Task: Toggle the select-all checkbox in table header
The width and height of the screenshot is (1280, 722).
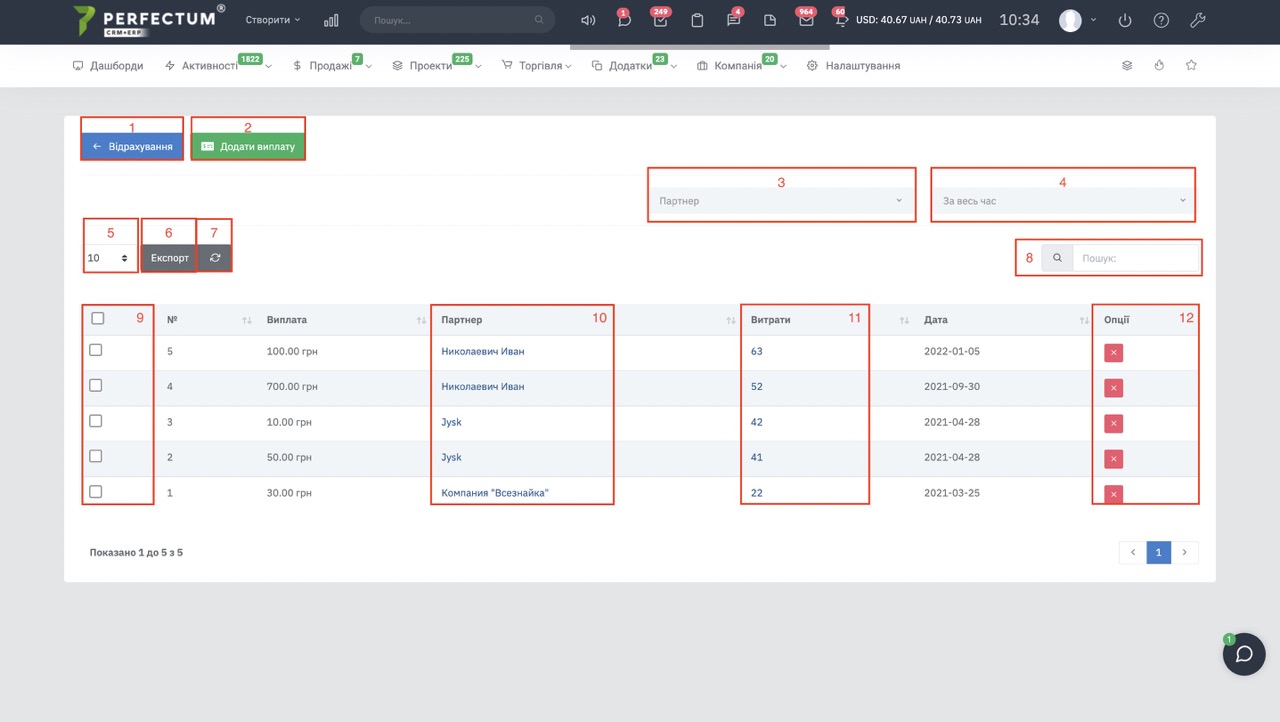Action: pyautogui.click(x=97, y=319)
